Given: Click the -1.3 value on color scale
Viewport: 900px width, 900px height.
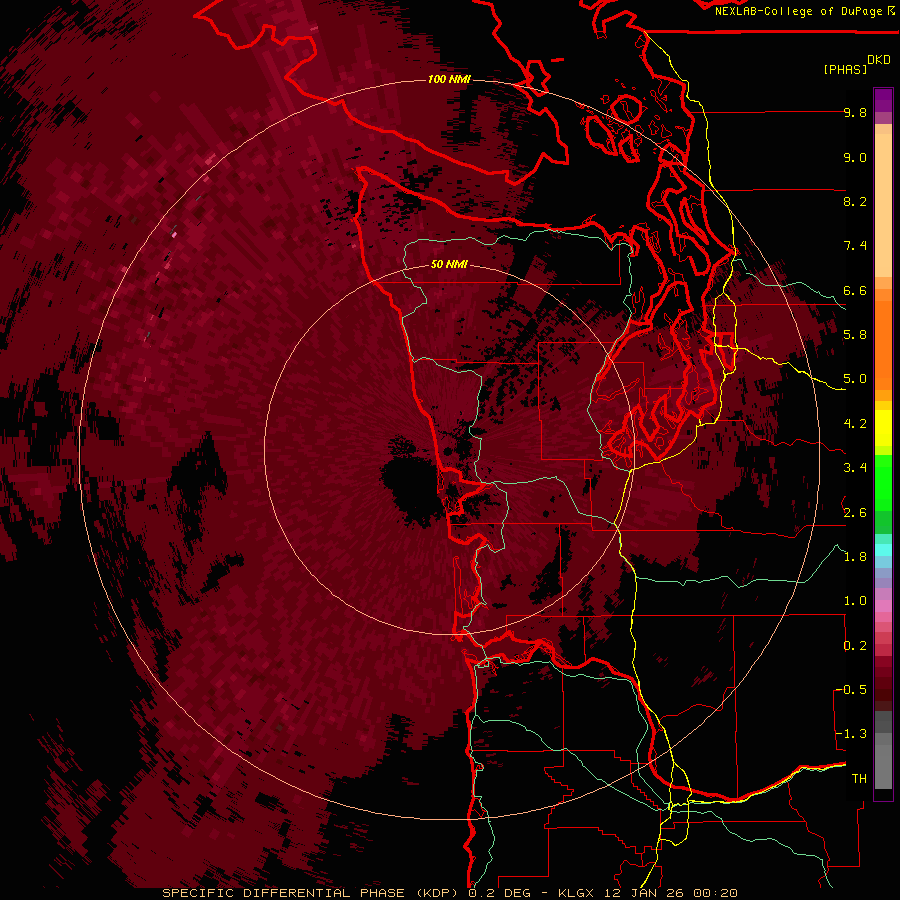Looking at the screenshot, I should (x=851, y=734).
